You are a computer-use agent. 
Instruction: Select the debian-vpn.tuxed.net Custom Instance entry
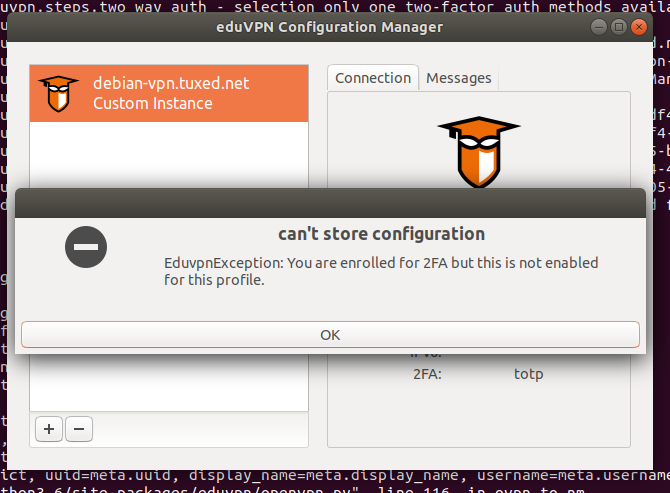point(169,94)
